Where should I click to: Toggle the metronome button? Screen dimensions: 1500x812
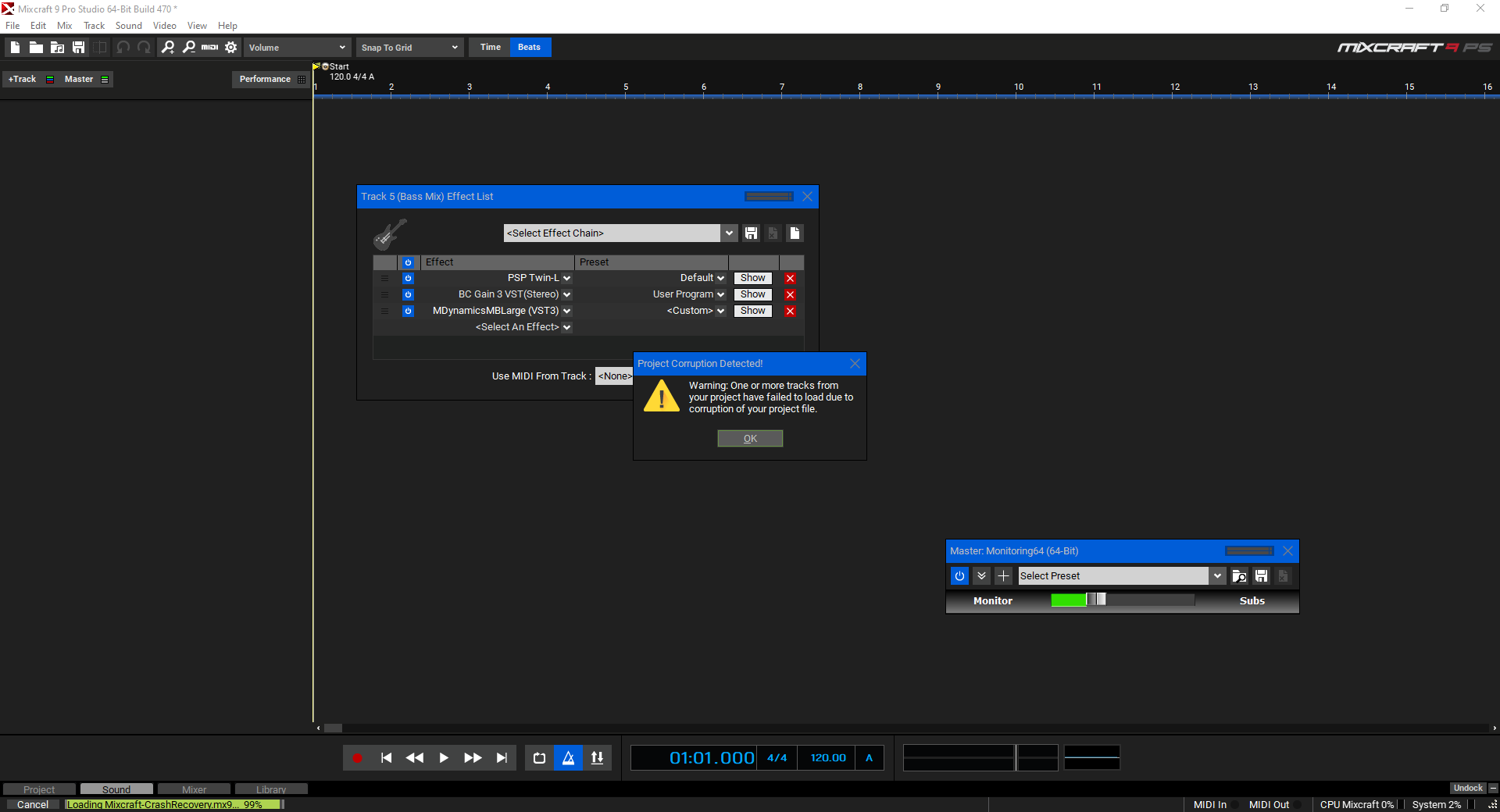(x=569, y=758)
